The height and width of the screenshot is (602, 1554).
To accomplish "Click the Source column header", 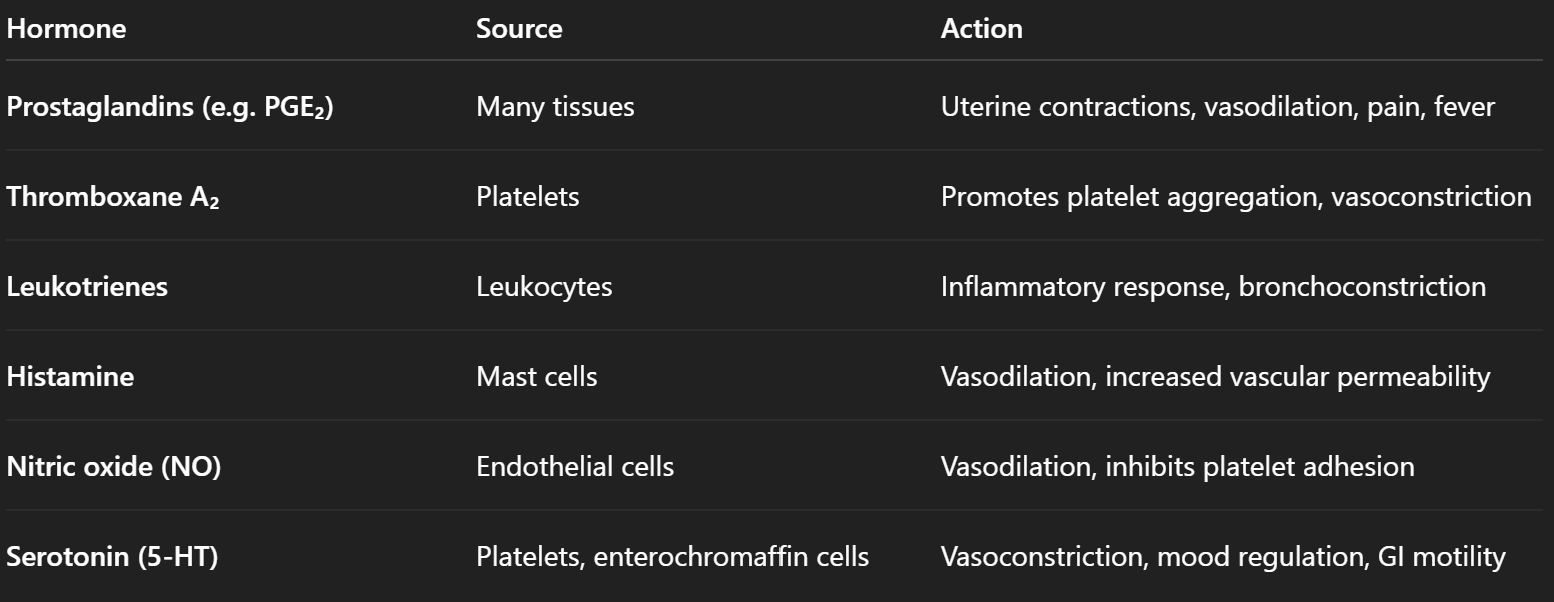I will (x=518, y=29).
